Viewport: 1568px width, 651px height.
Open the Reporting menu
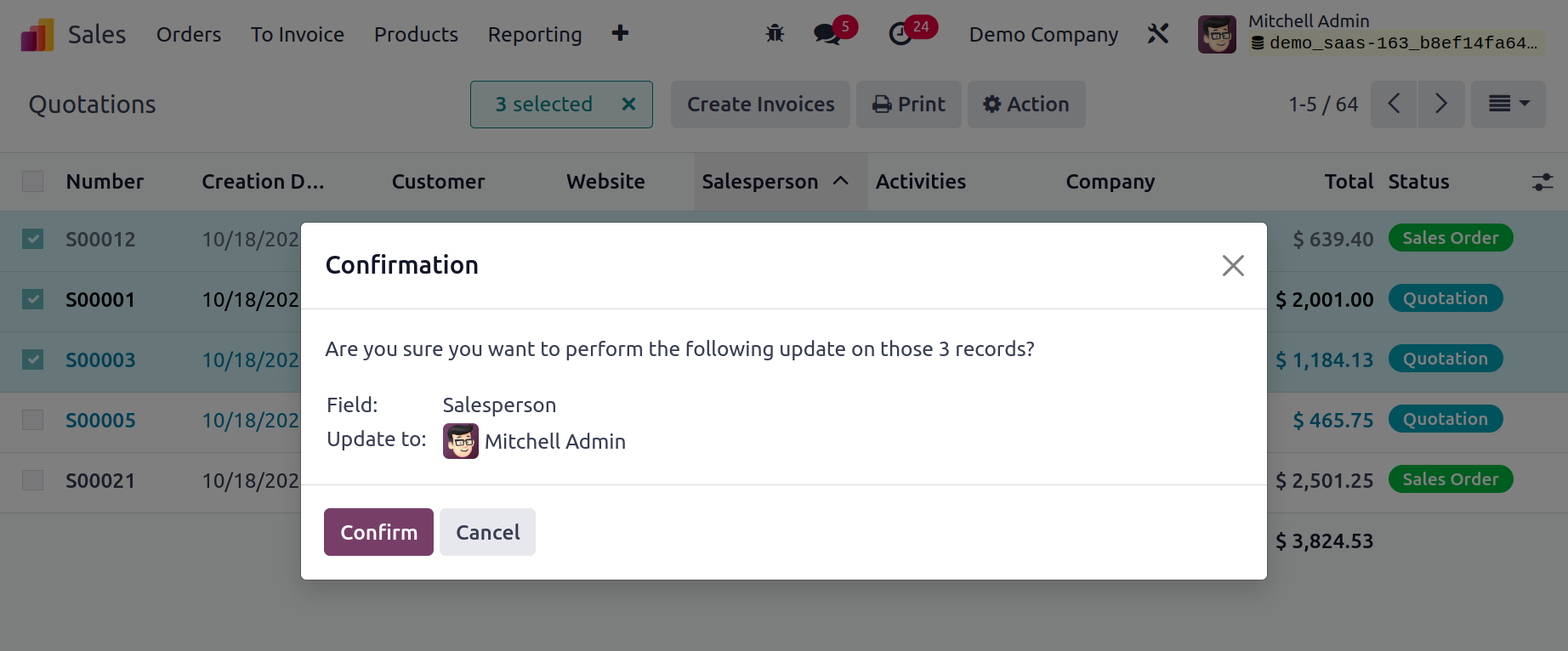pyautogui.click(x=535, y=35)
